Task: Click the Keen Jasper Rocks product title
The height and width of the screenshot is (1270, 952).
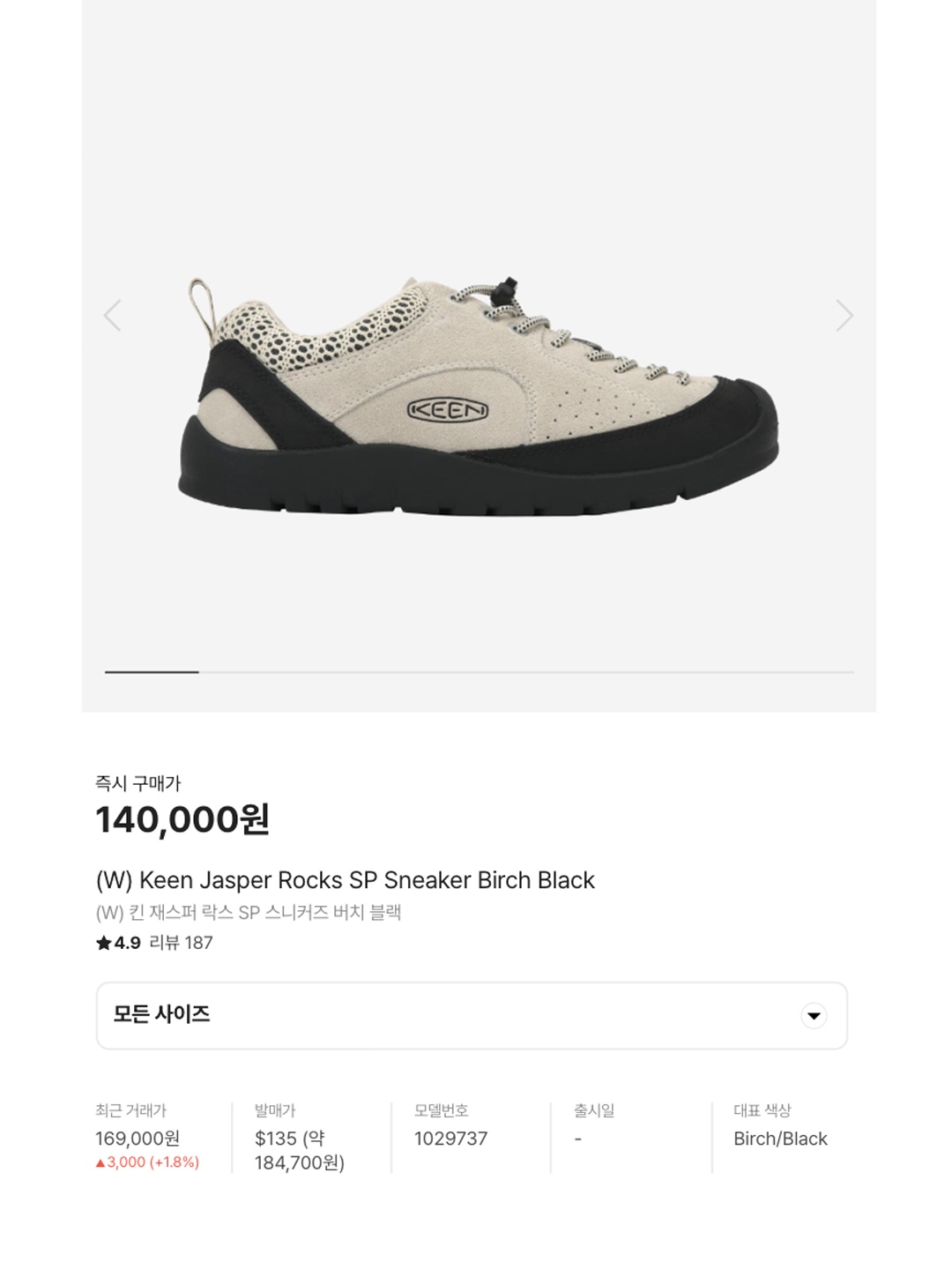Action: point(345,880)
